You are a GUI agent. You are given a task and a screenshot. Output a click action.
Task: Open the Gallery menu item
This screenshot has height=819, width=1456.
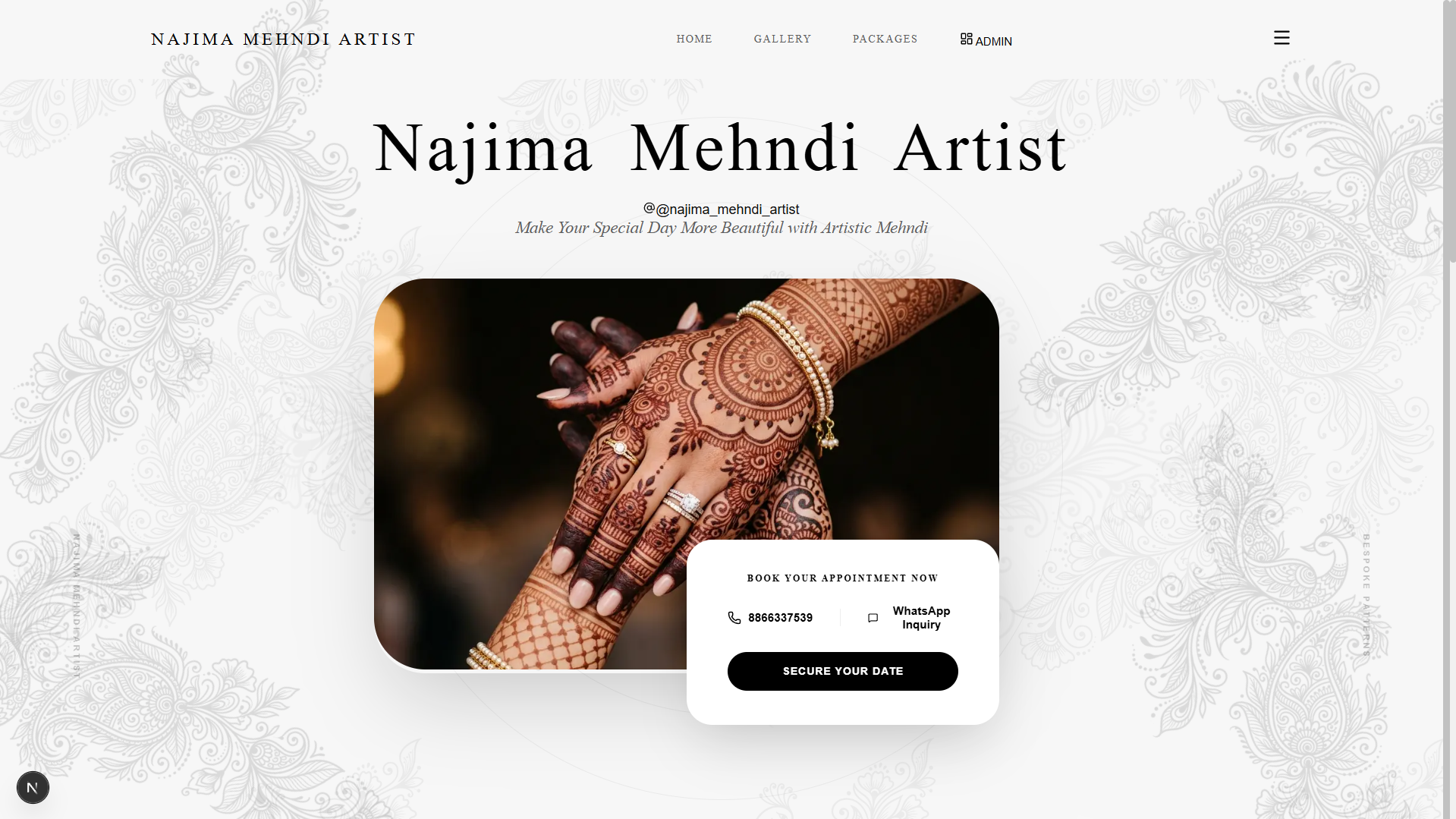(782, 39)
